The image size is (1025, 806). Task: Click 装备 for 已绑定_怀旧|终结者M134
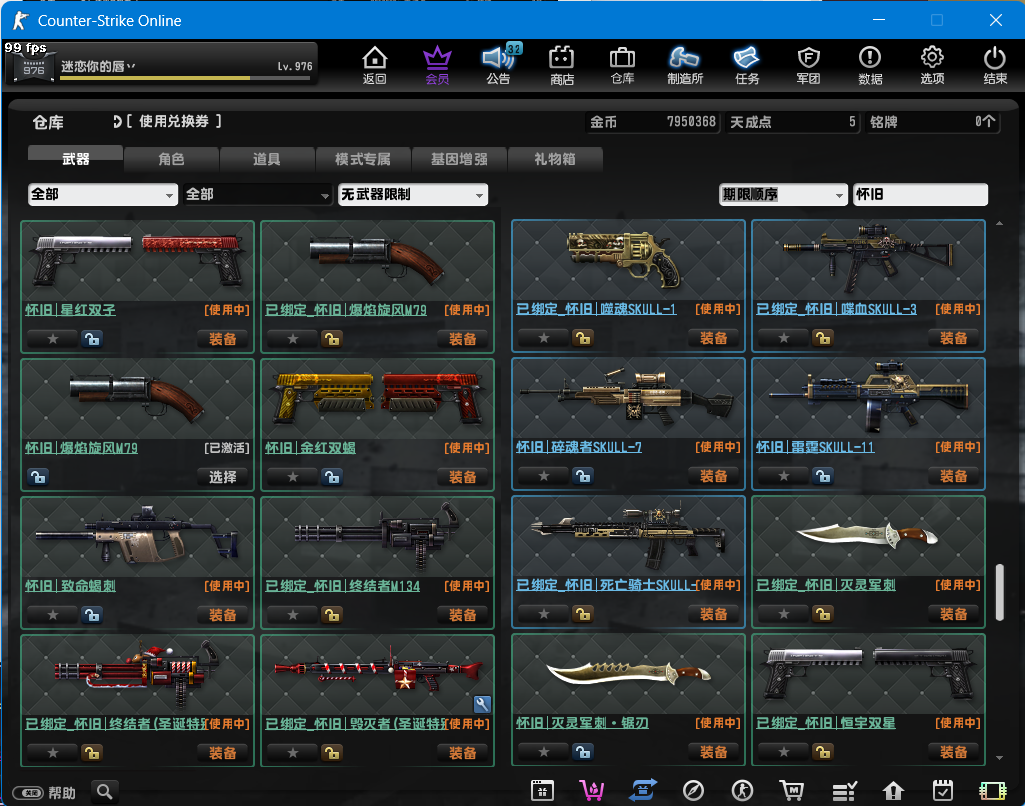(462, 614)
